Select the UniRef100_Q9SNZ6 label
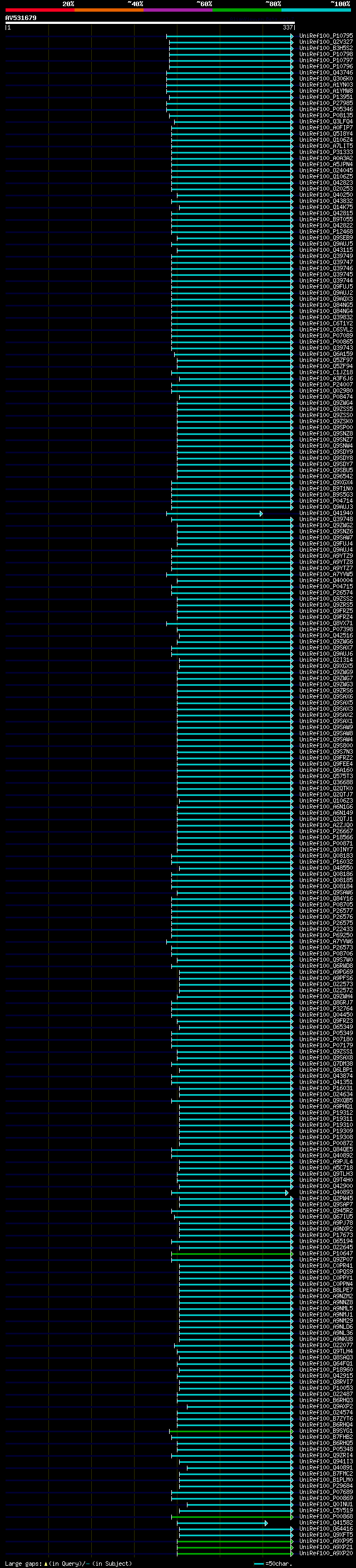This screenshot has height=1568, width=356. click(325, 532)
